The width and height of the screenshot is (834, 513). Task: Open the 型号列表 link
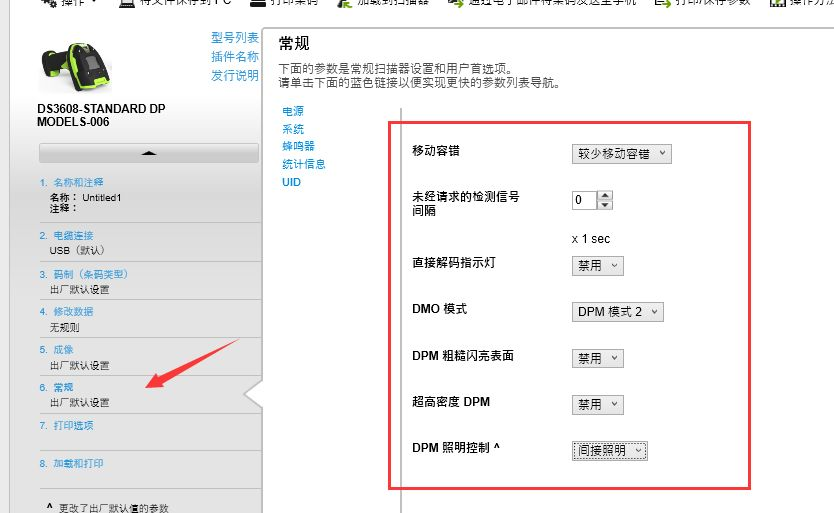point(235,38)
